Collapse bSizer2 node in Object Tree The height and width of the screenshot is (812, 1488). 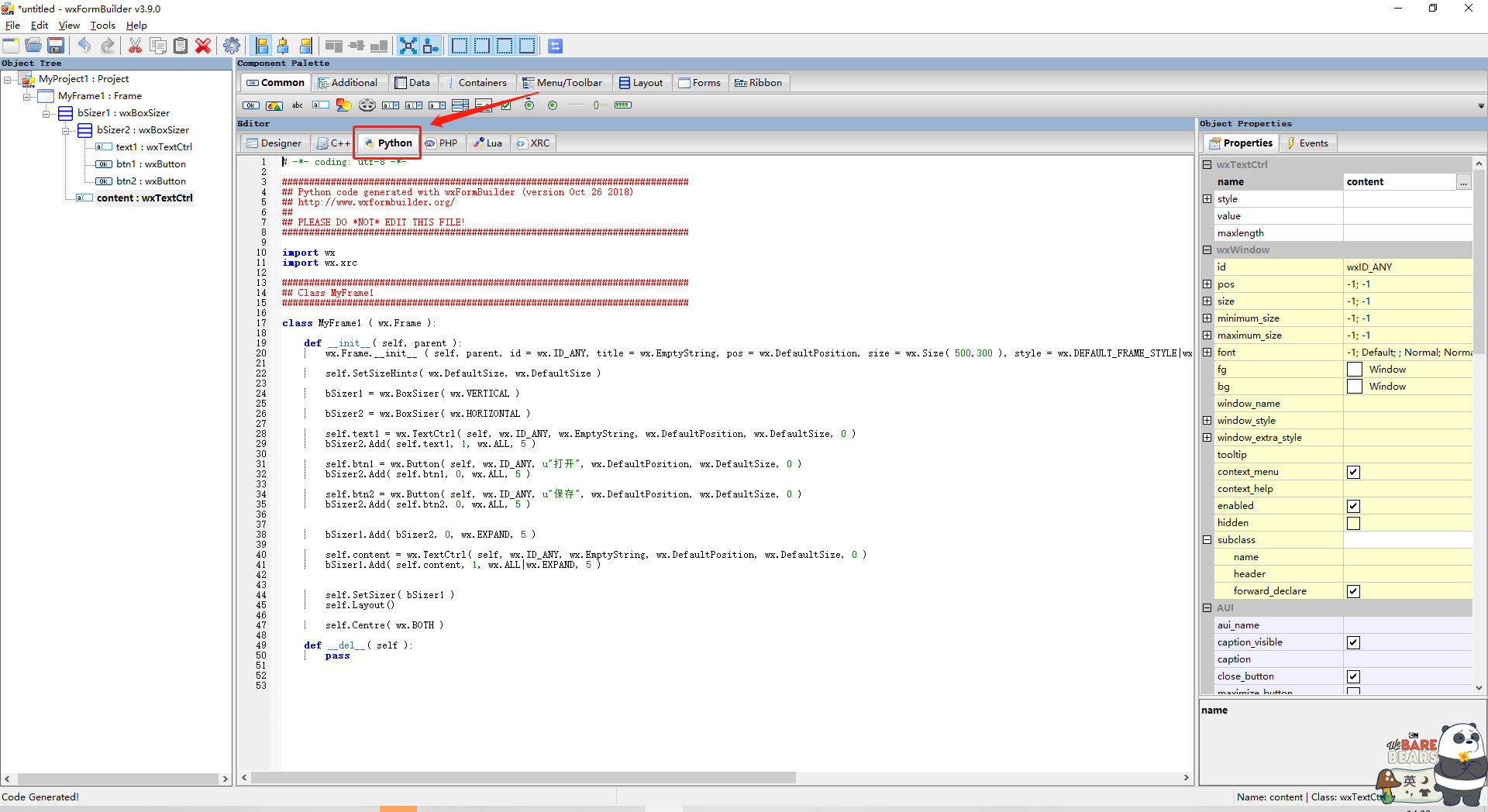point(66,130)
